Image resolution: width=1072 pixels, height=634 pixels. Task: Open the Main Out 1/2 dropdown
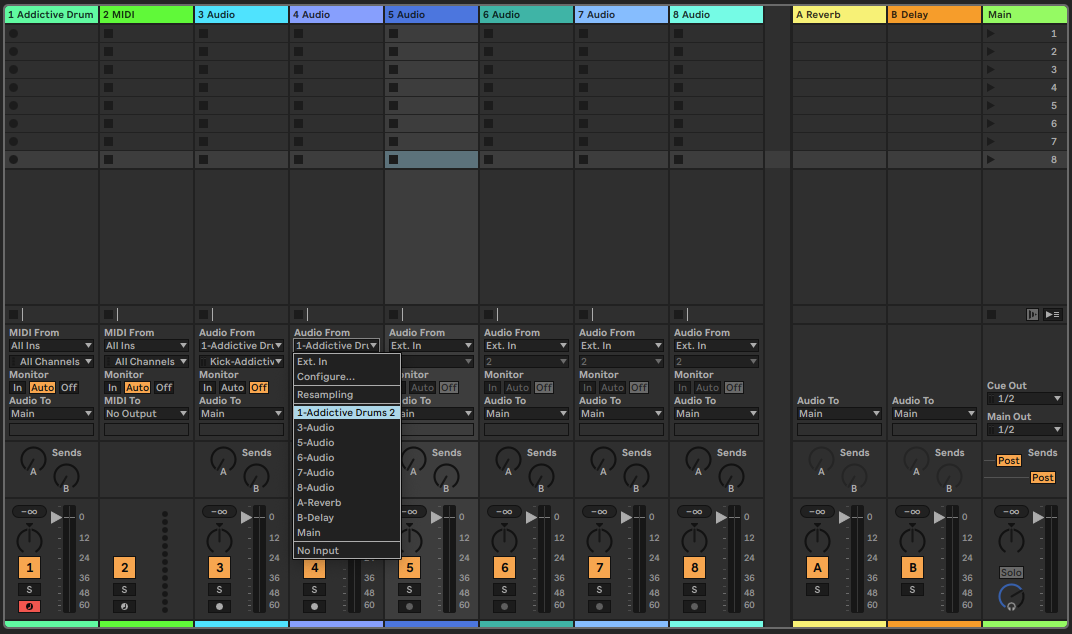tap(1024, 430)
